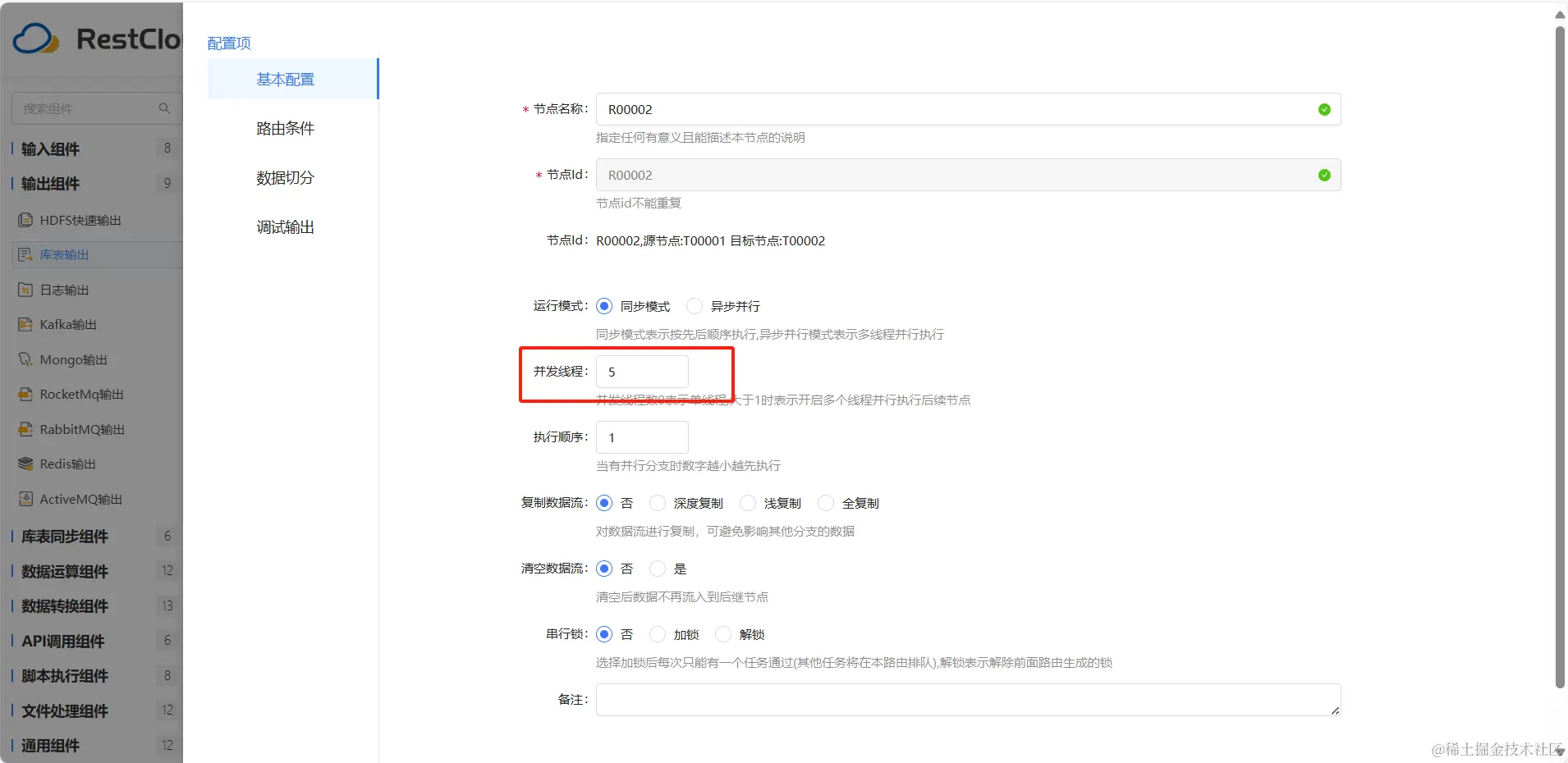Expand the 数据转换组件 category
The height and width of the screenshot is (763, 1568).
pos(65,606)
